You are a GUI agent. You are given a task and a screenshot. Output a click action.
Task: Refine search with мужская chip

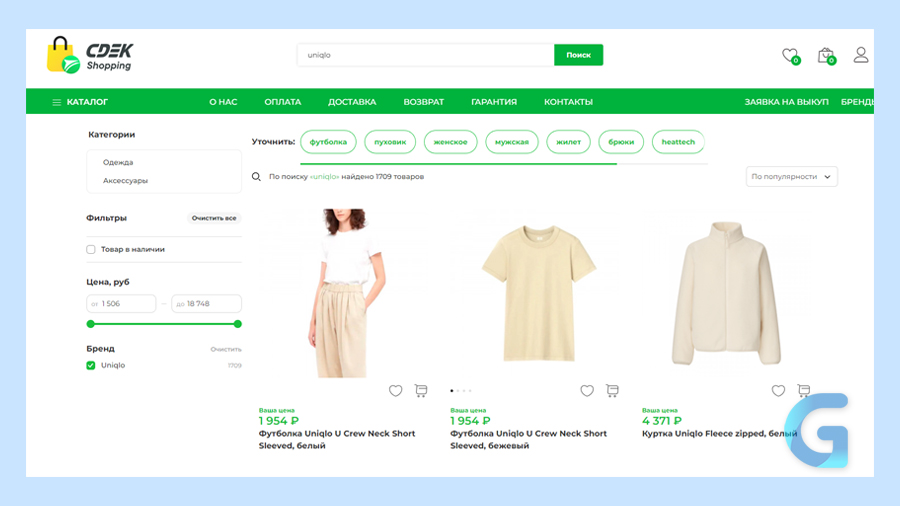click(512, 142)
